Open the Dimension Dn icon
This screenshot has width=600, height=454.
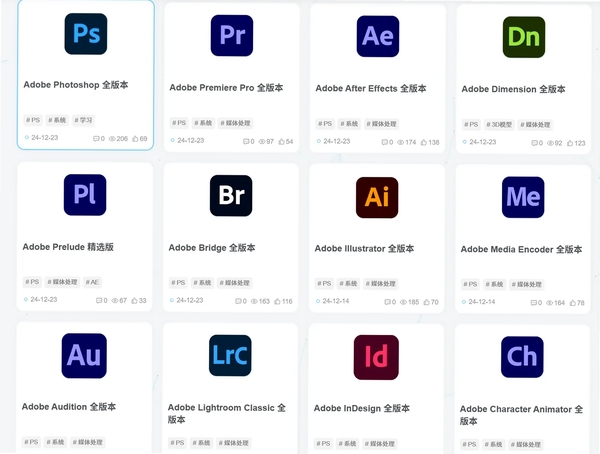coord(524,37)
